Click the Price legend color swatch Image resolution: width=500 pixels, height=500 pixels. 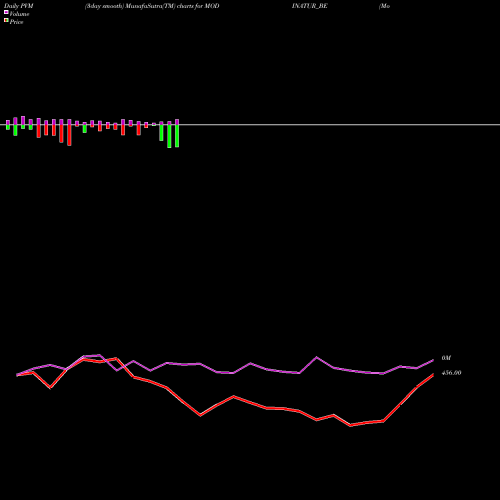[x=6, y=21]
